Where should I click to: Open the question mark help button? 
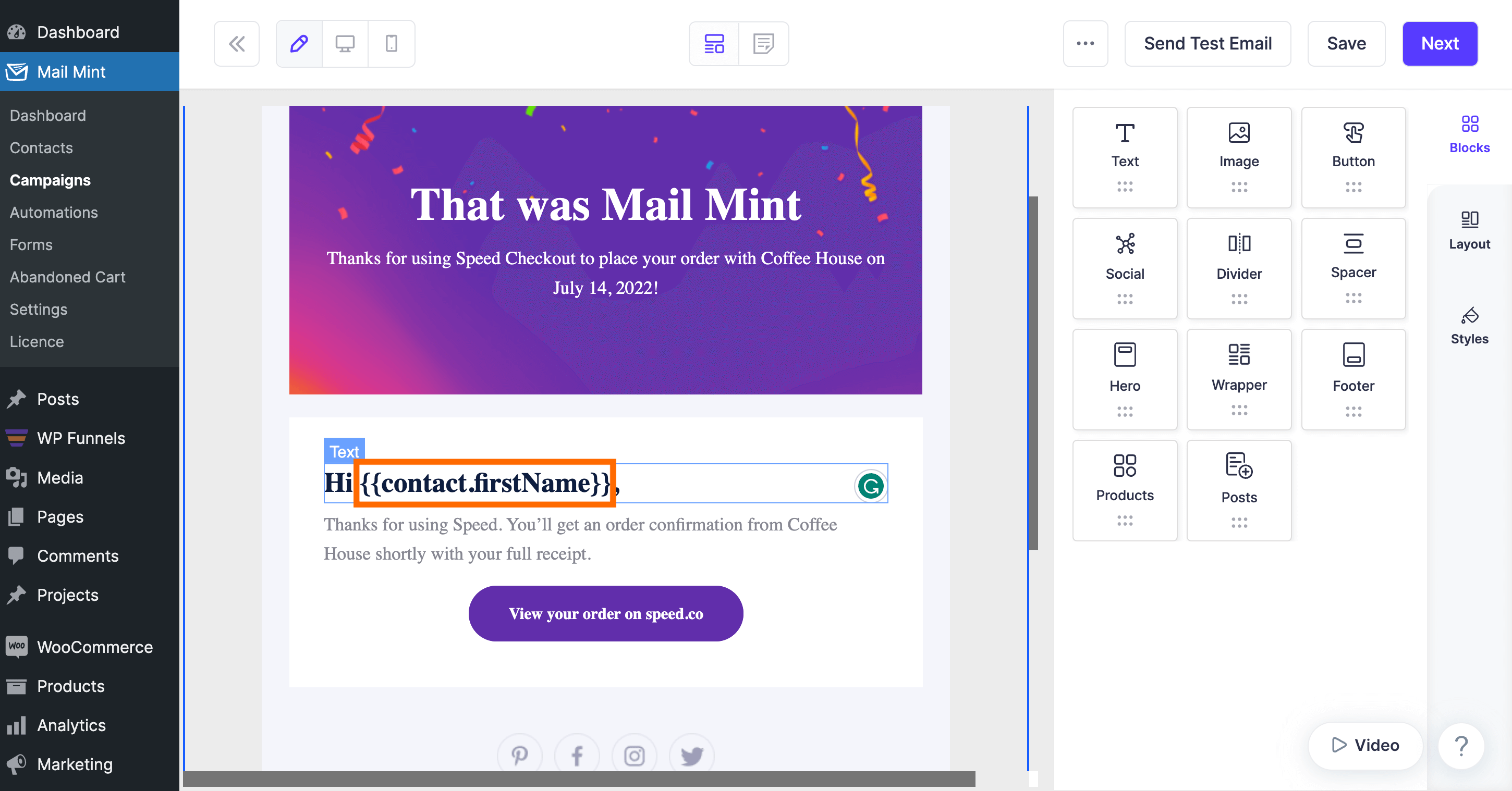click(x=1461, y=746)
